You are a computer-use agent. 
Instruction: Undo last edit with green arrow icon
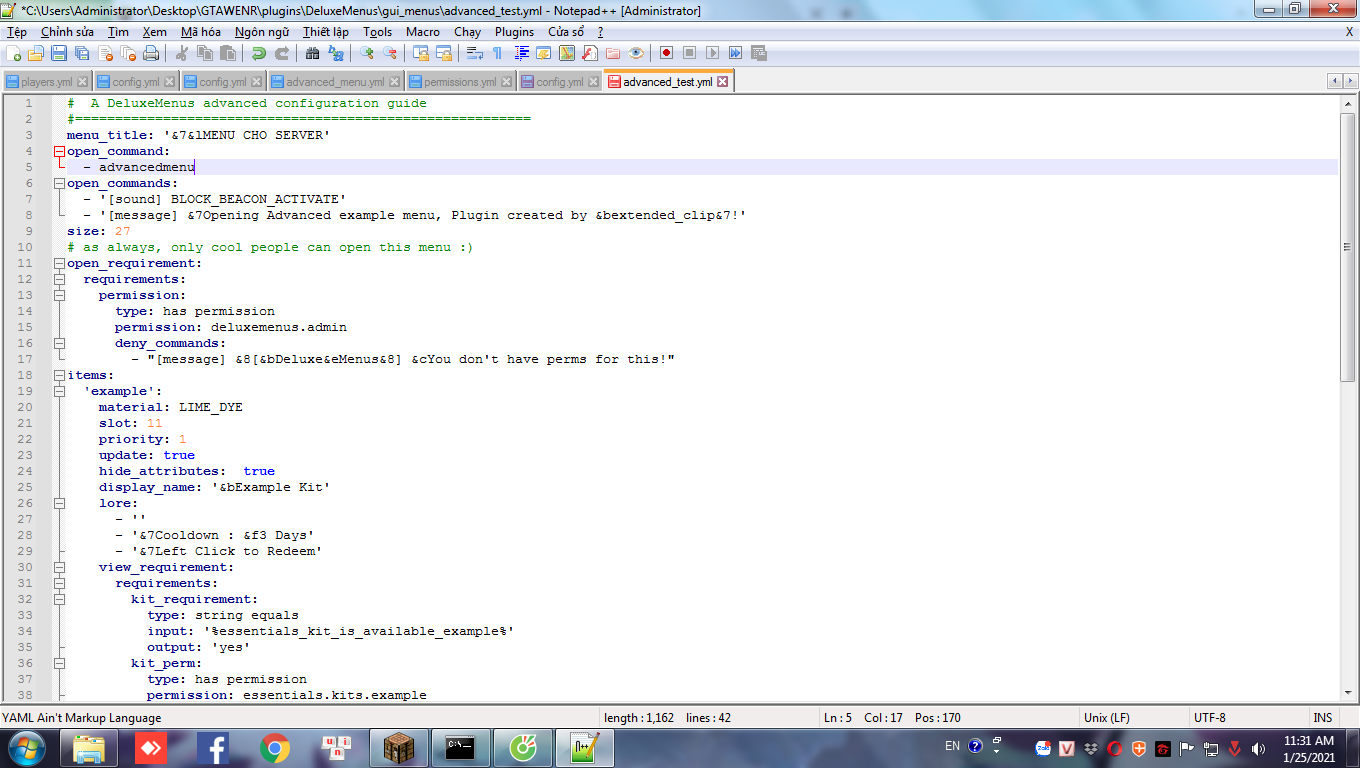pyautogui.click(x=259, y=53)
